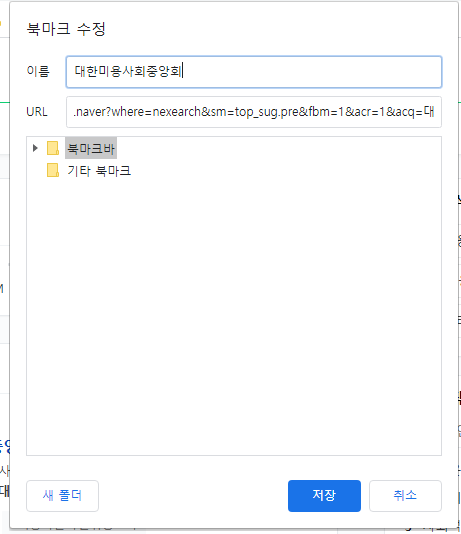This screenshot has height=534, width=461.
Task: Cancel editing with 취소 button
Action: click(405, 496)
